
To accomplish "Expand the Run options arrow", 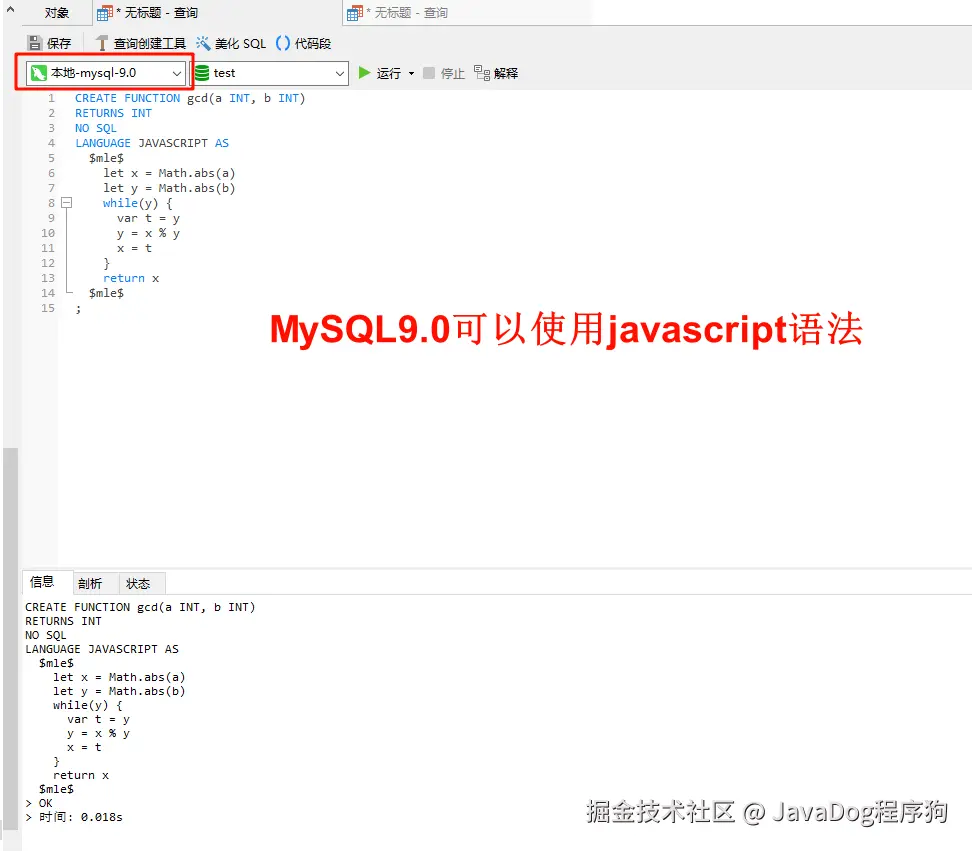I will coord(411,73).
